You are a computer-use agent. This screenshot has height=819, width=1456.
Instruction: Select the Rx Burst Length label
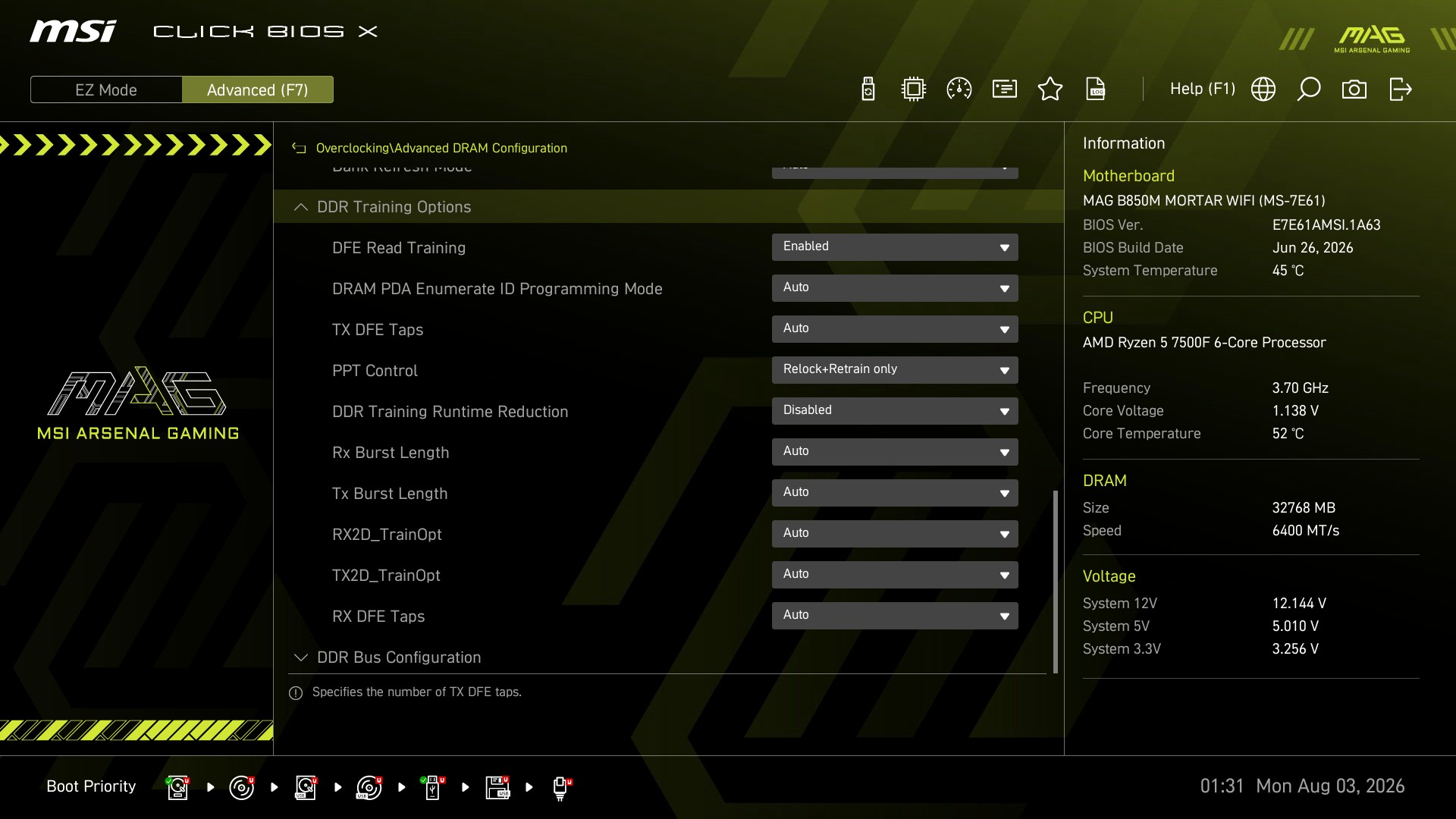[x=391, y=453]
